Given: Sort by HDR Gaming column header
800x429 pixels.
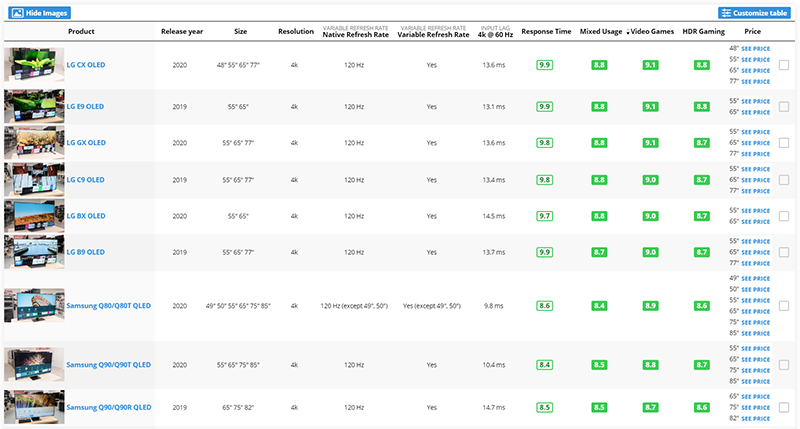Looking at the screenshot, I should click(703, 31).
